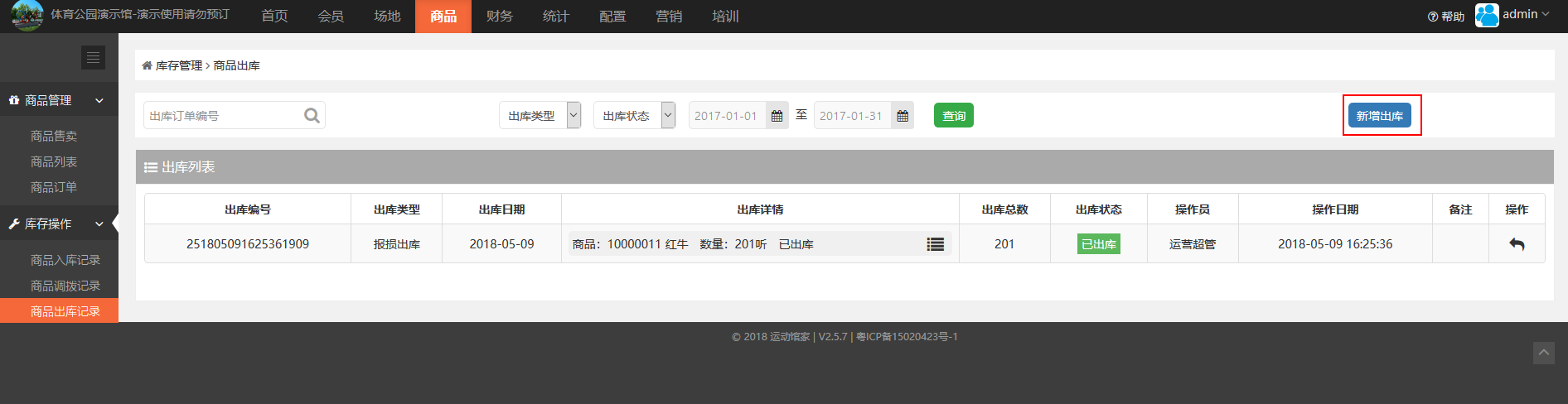1568x404 pixels.
Task: Open the 出库状态 dropdown
Action: pyautogui.click(x=634, y=116)
